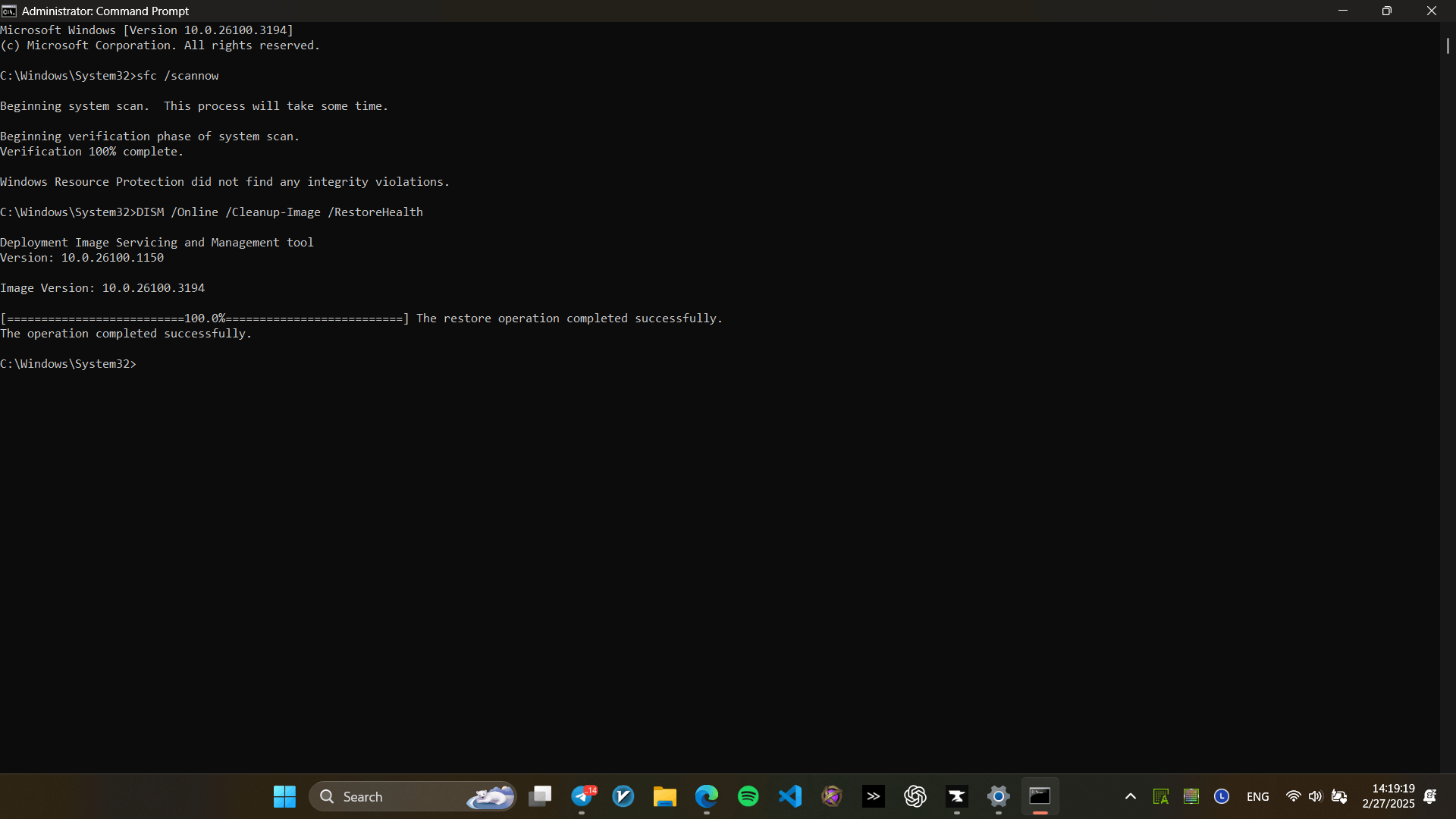Click the Command Prompt vertical scrollbar
The width and height of the screenshot is (1456, 819).
(1447, 45)
